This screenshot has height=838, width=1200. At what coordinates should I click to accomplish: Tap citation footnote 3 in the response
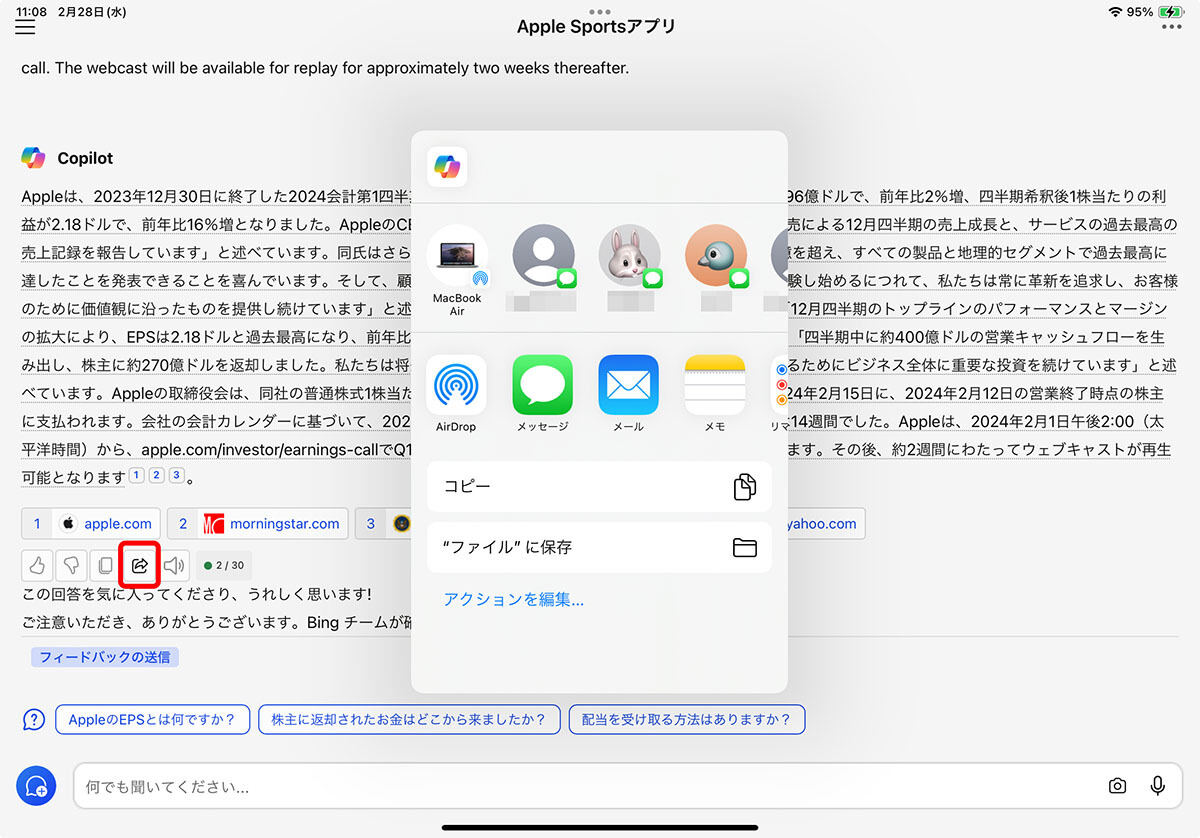pos(176,475)
